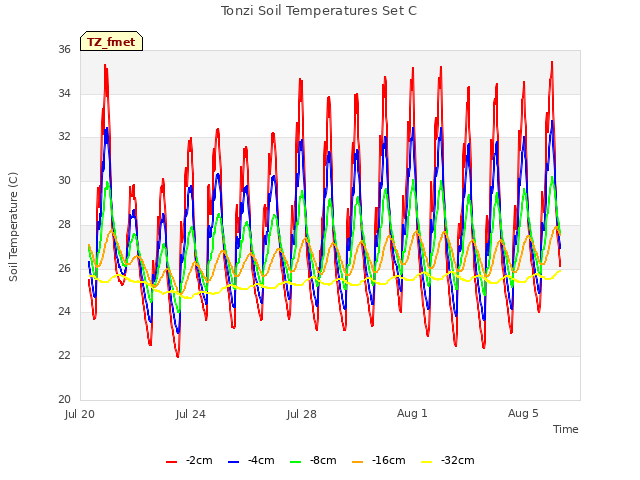Select the -16cm legend label text
Viewport: 640px width, 480px height.
(389, 460)
